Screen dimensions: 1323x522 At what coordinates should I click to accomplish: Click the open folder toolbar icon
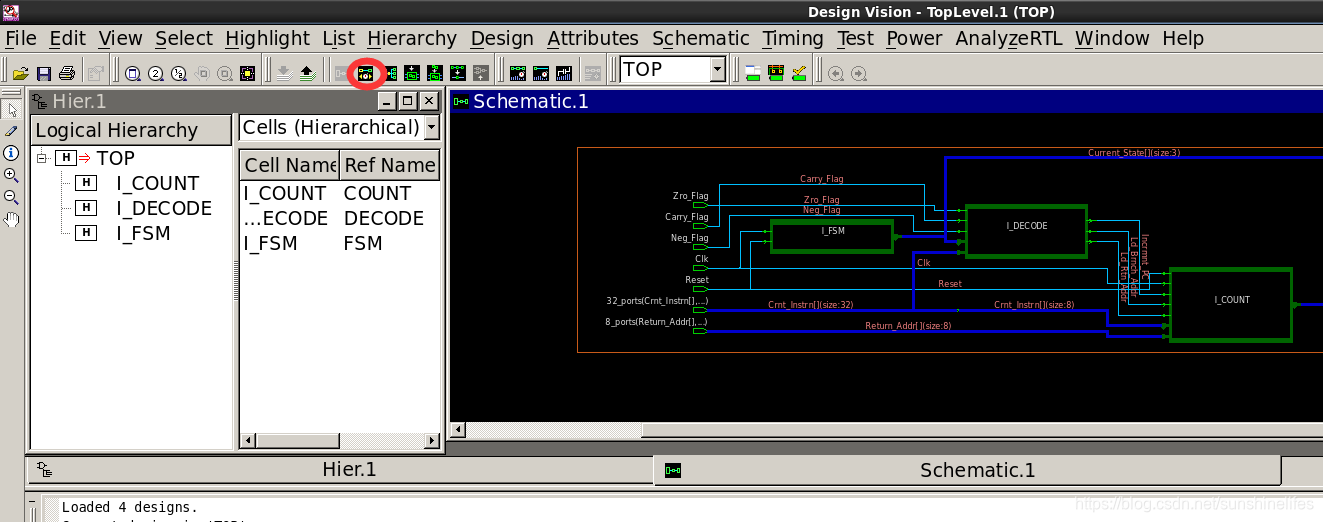(20, 73)
